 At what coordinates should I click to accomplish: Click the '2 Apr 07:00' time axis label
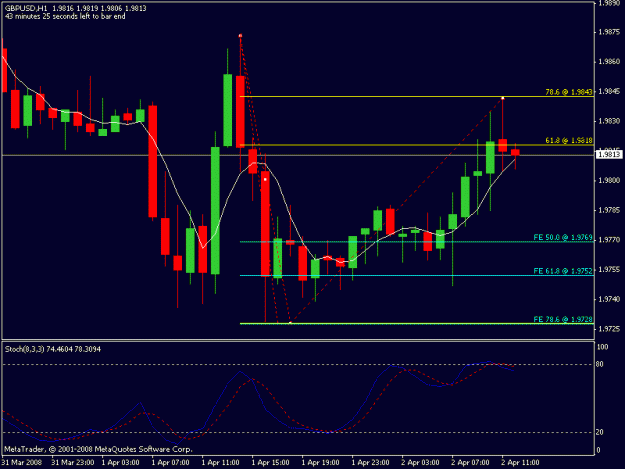coord(470,463)
